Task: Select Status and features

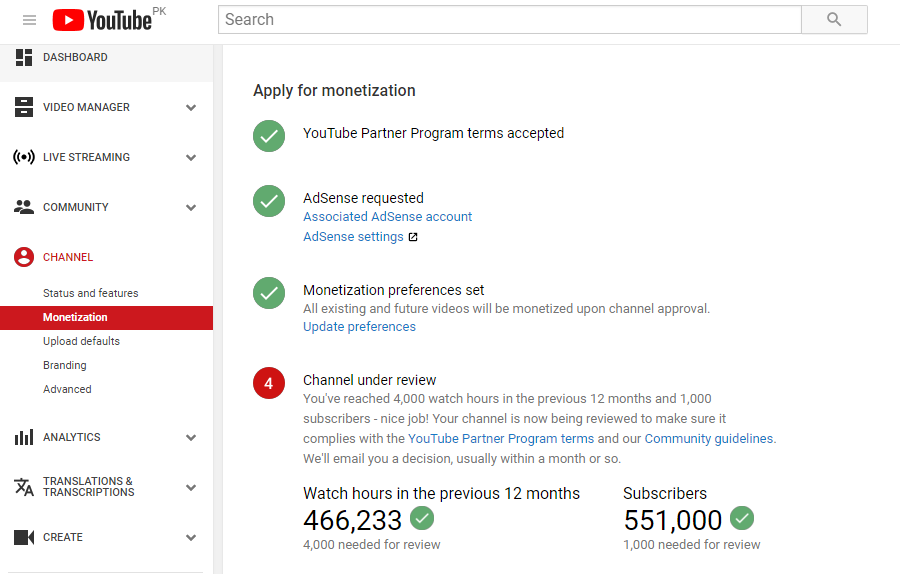Action: pos(91,293)
